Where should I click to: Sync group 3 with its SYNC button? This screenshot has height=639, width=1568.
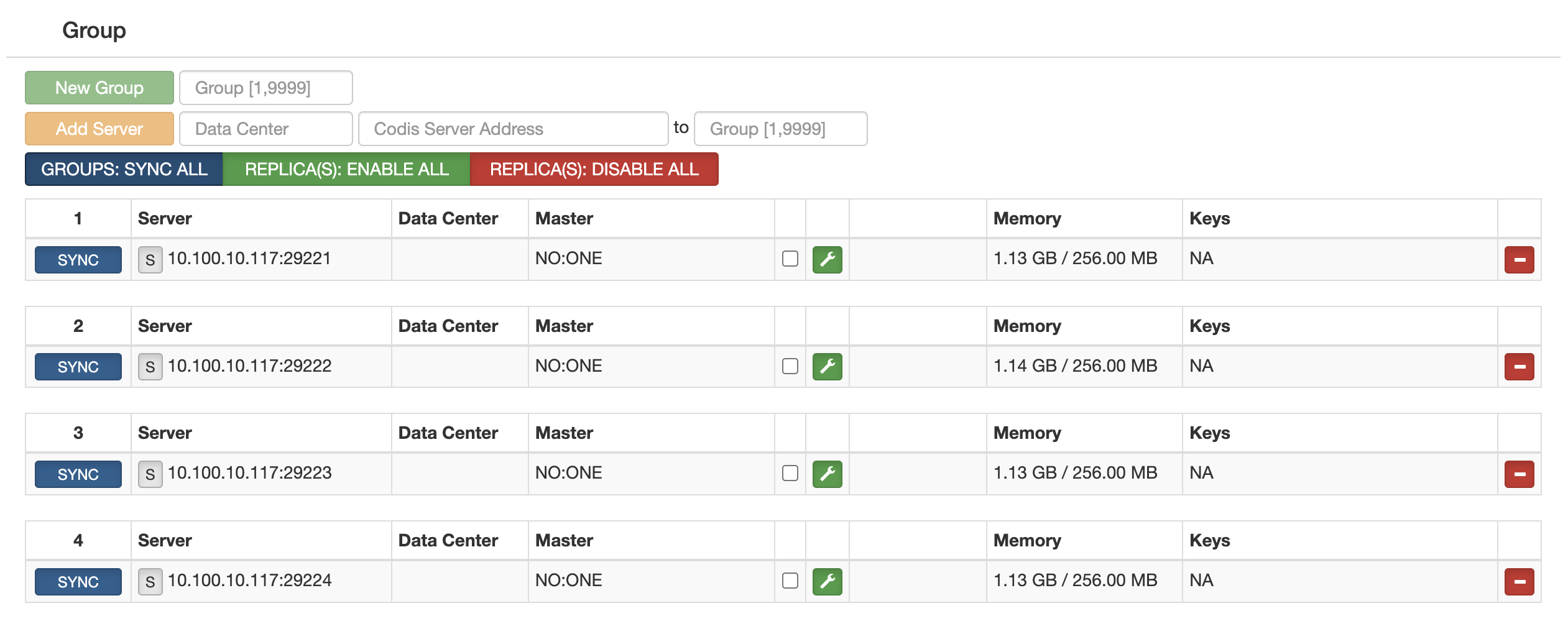point(78,474)
